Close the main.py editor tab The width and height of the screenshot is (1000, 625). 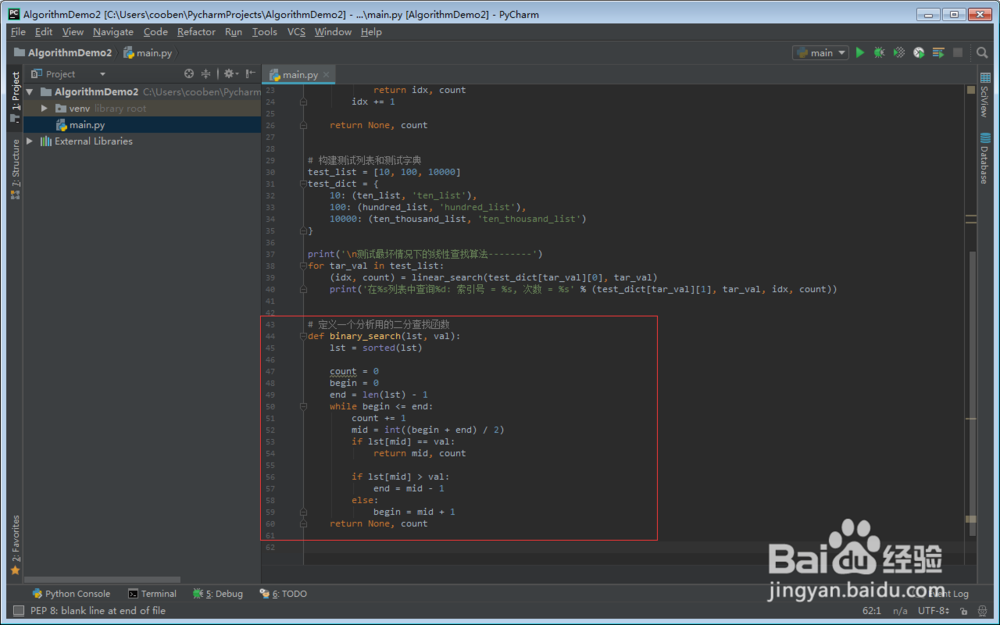pyautogui.click(x=327, y=75)
